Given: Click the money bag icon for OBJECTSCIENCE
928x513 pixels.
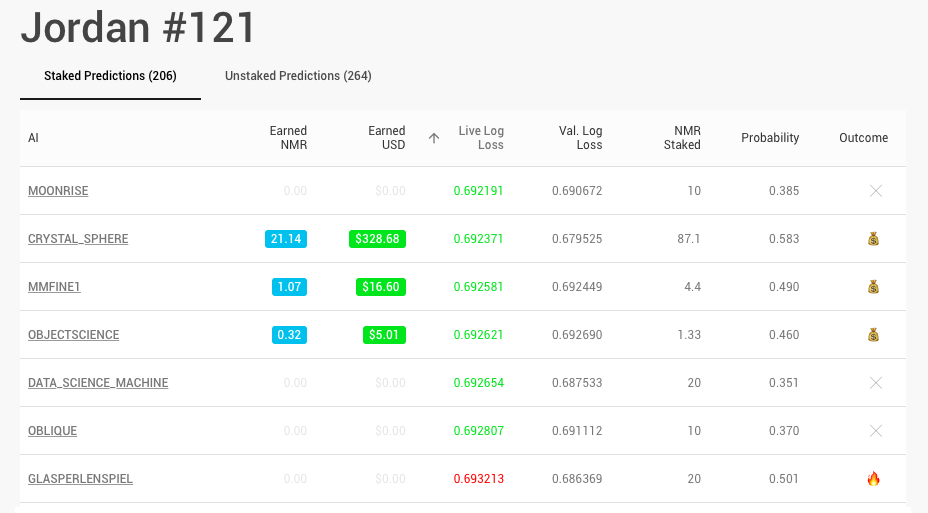Looking at the screenshot, I should (875, 335).
